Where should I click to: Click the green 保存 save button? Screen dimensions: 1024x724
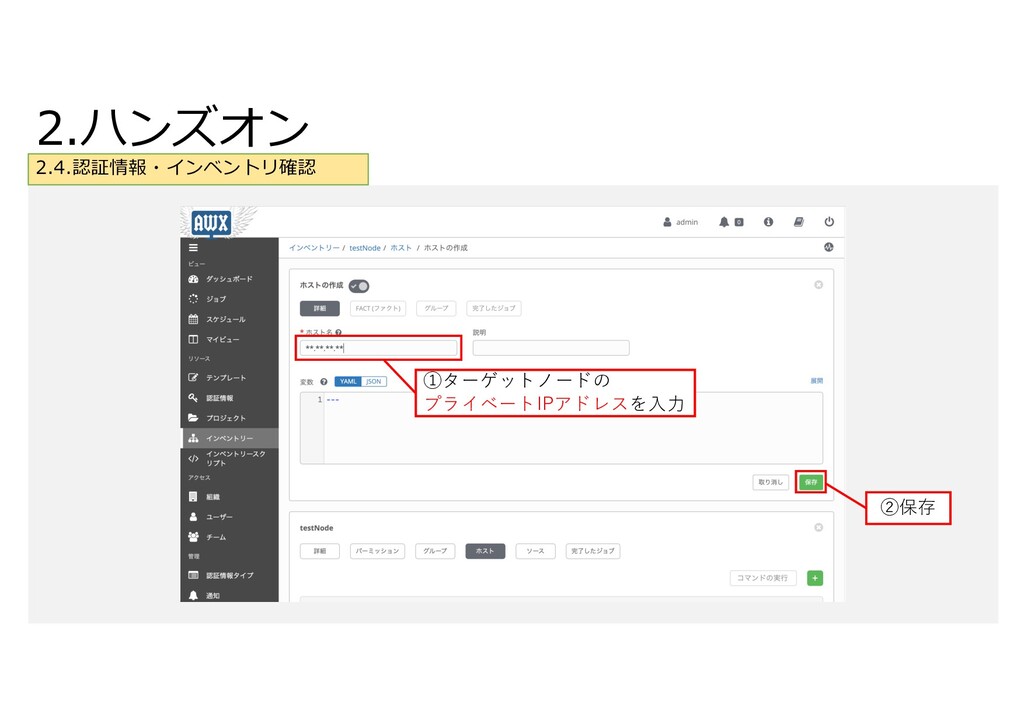click(x=810, y=482)
